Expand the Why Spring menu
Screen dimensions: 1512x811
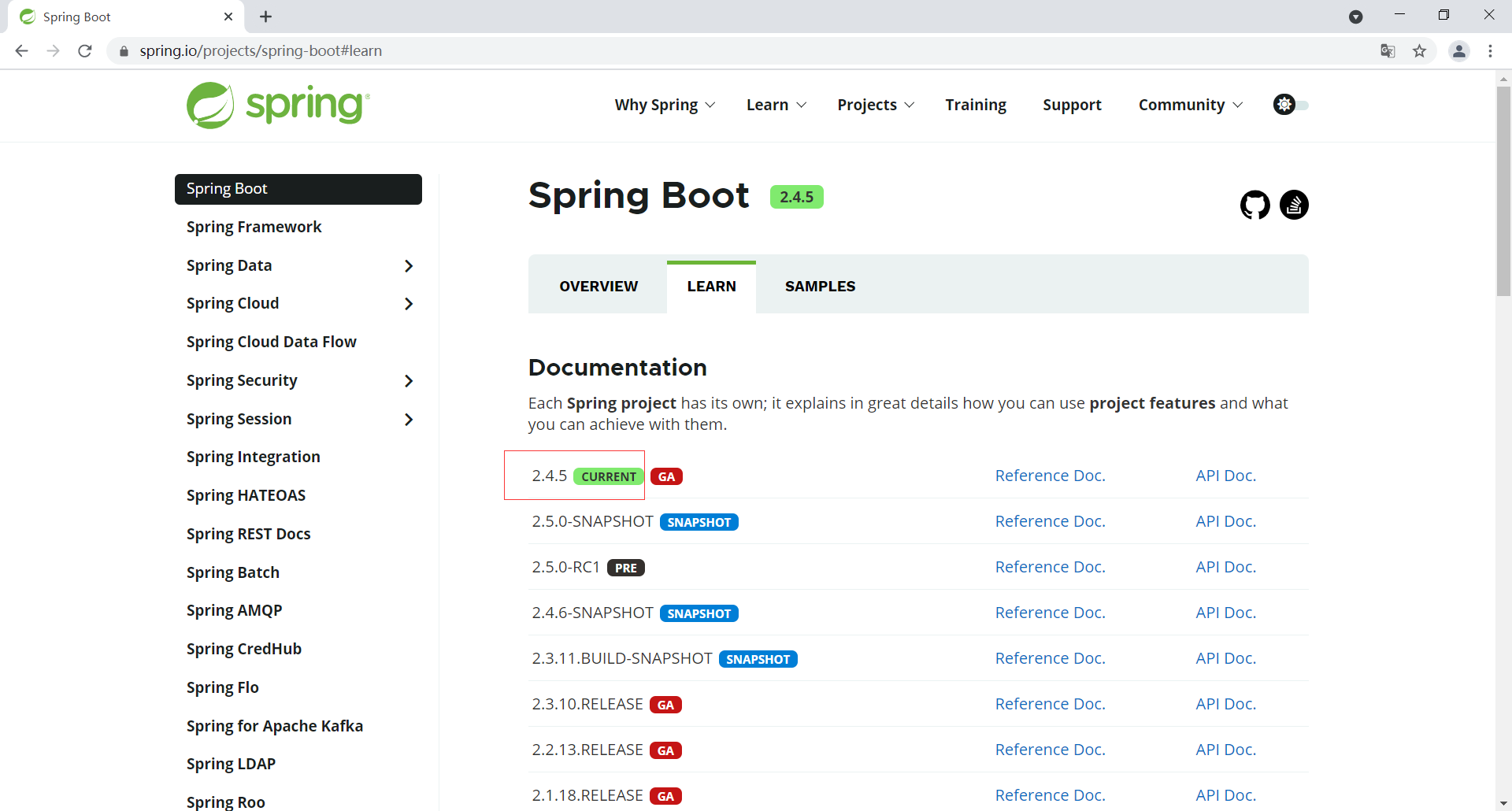(x=665, y=105)
